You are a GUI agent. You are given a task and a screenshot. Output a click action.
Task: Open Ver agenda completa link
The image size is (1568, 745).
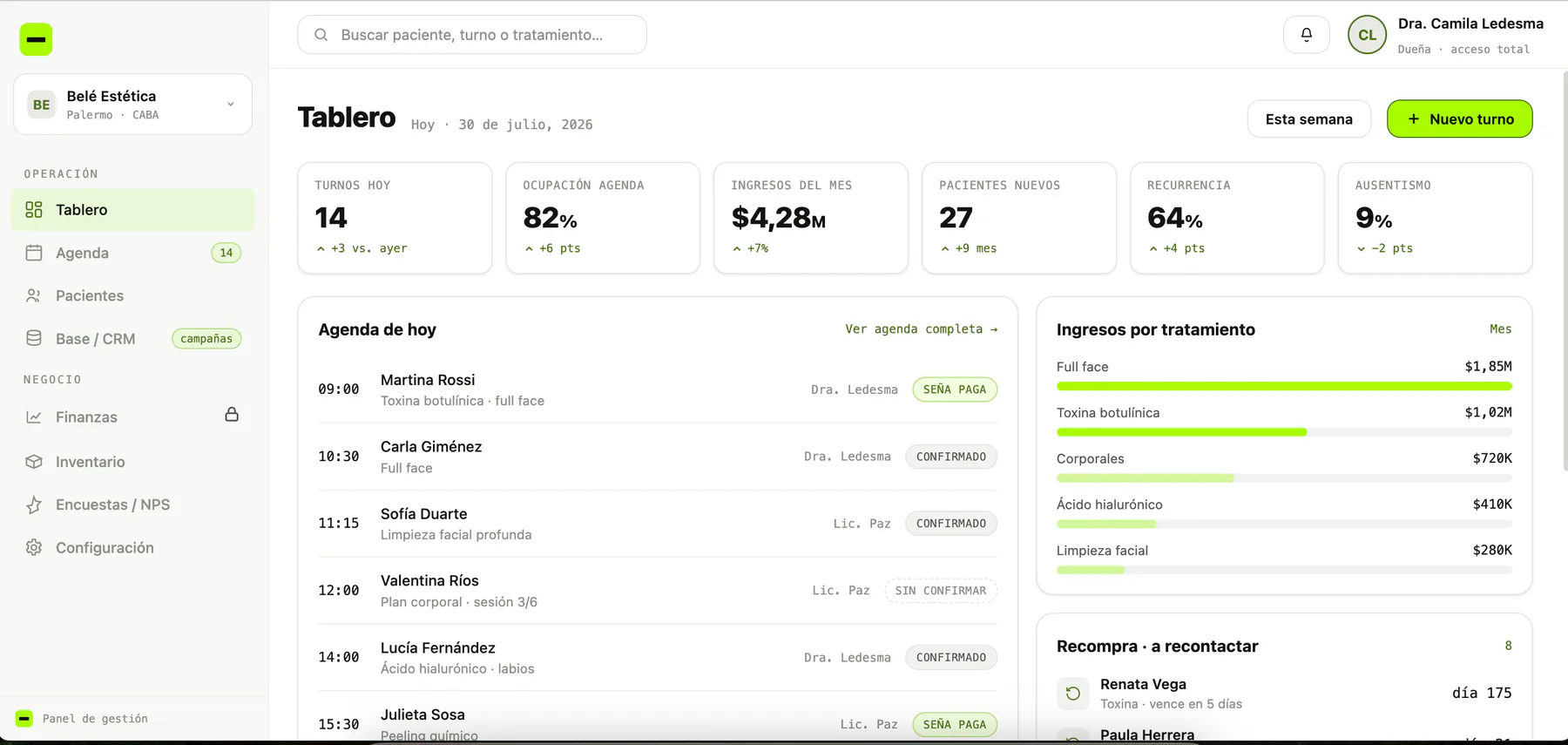click(x=921, y=329)
